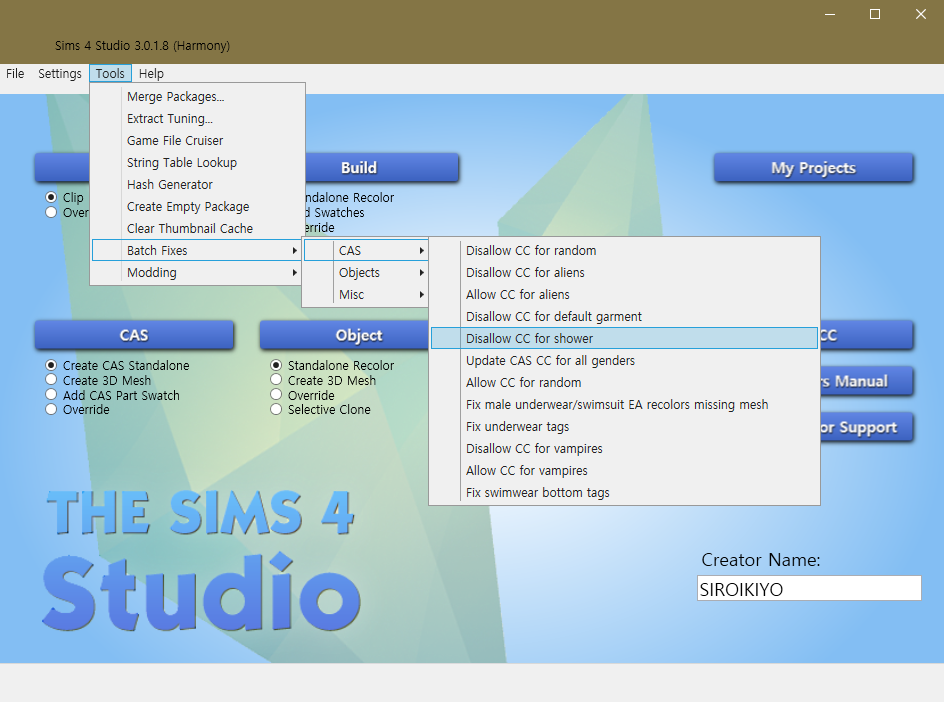
Task: Open Game File Cruiser
Action: point(197,140)
